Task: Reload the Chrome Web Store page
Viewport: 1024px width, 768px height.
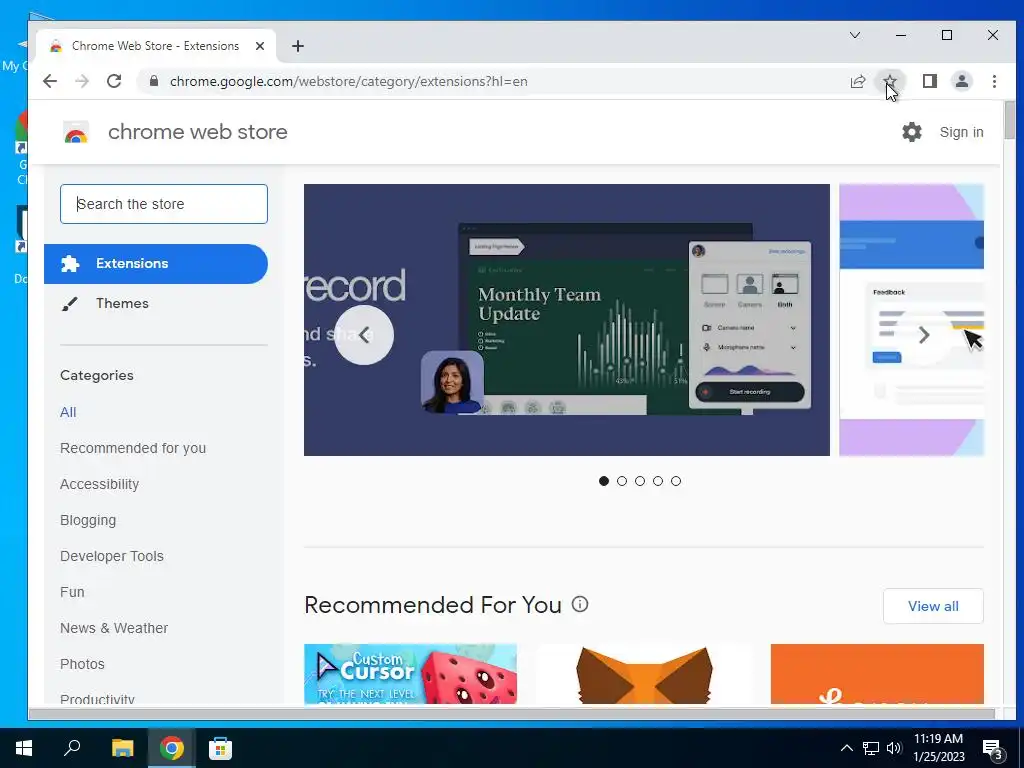Action: coord(114,81)
